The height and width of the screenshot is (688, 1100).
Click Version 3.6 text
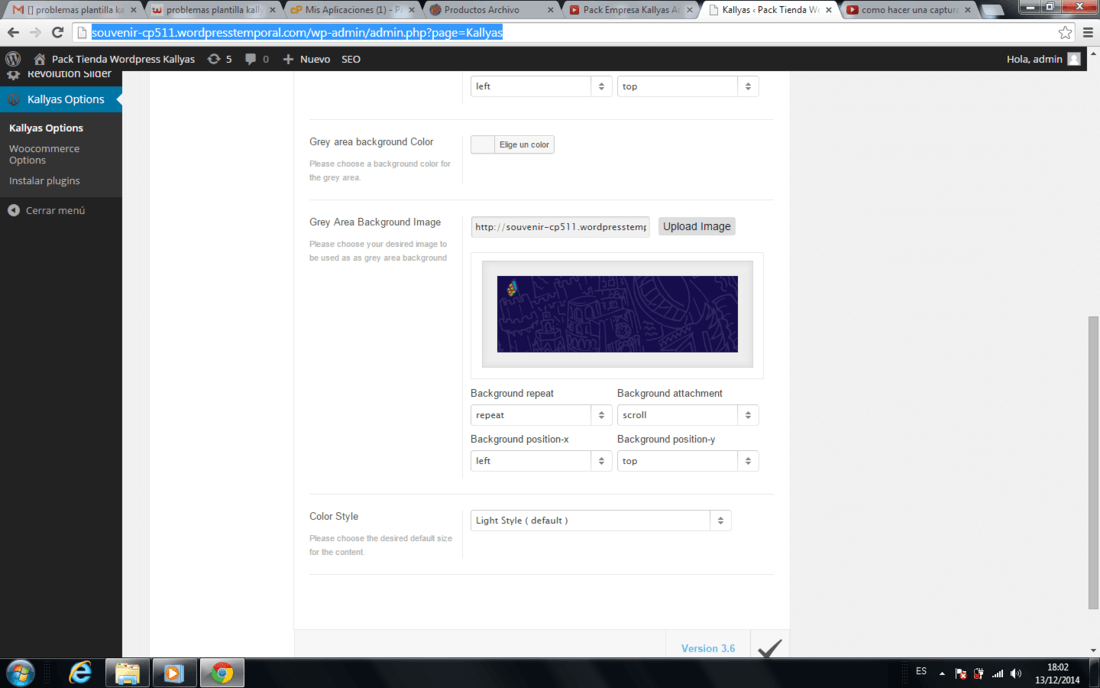[708, 648]
